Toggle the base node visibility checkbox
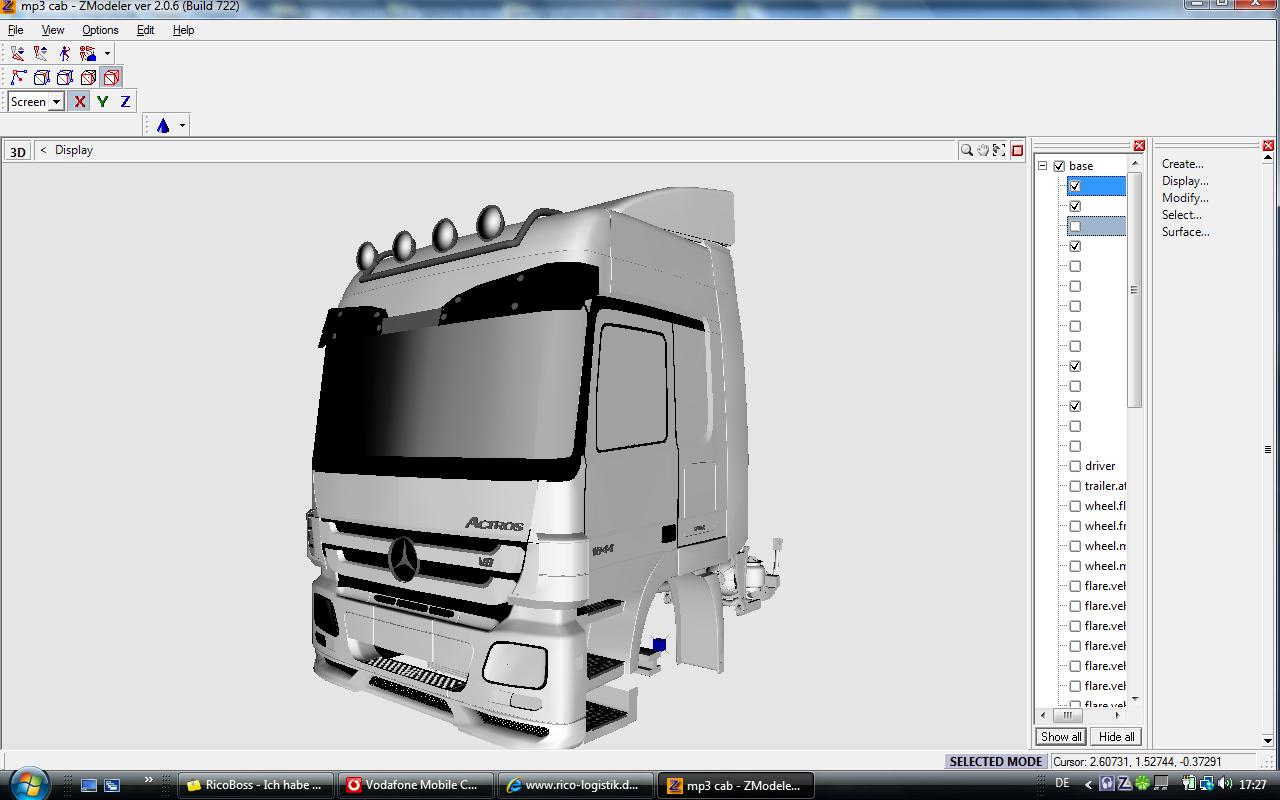Screen dimensions: 1280x800 pyautogui.click(x=1059, y=166)
